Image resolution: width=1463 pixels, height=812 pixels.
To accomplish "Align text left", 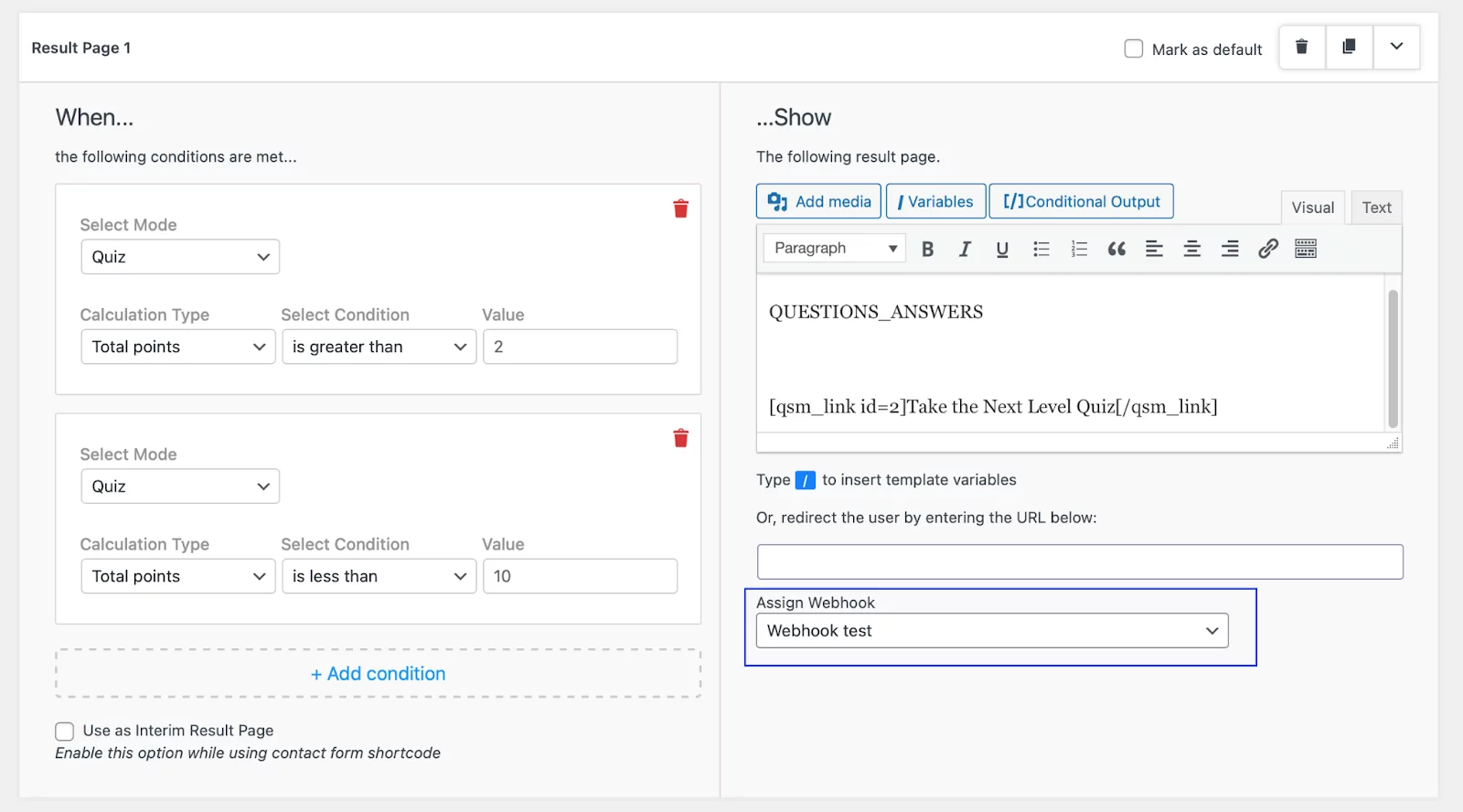I will (x=1154, y=249).
